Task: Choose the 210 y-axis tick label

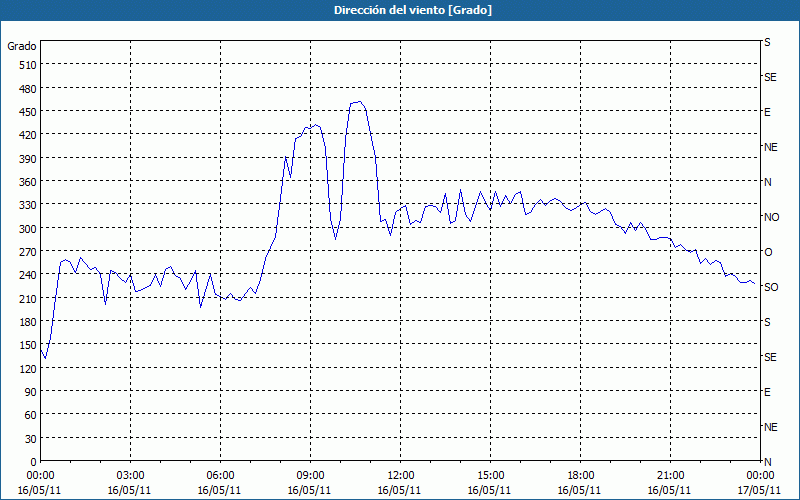Action: tap(28, 299)
